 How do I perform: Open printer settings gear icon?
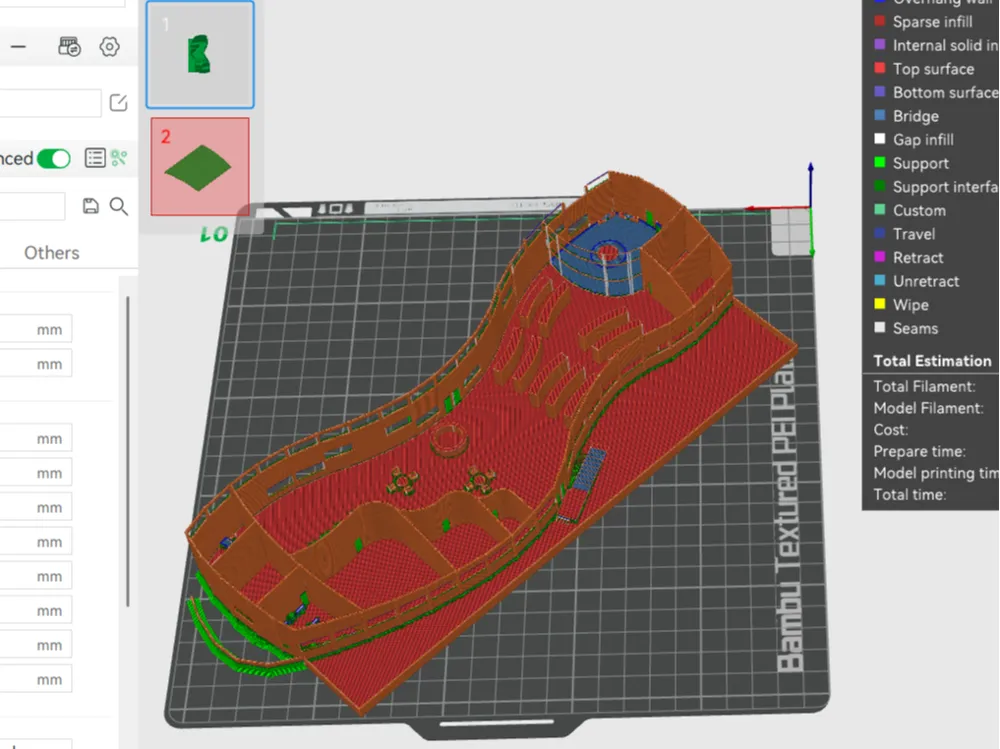(x=110, y=47)
